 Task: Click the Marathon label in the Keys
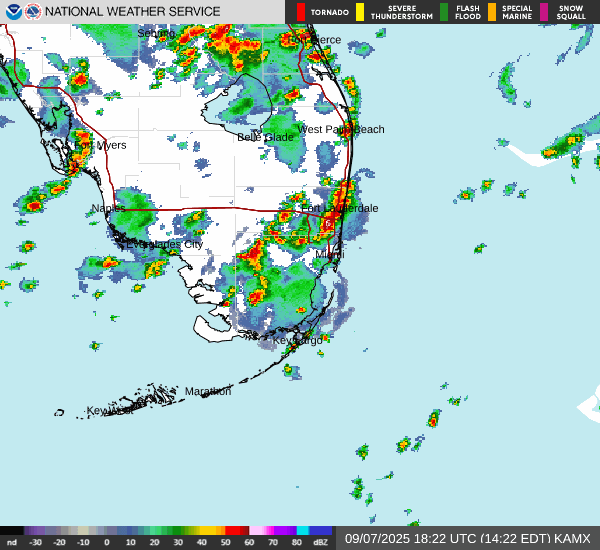[208, 391]
